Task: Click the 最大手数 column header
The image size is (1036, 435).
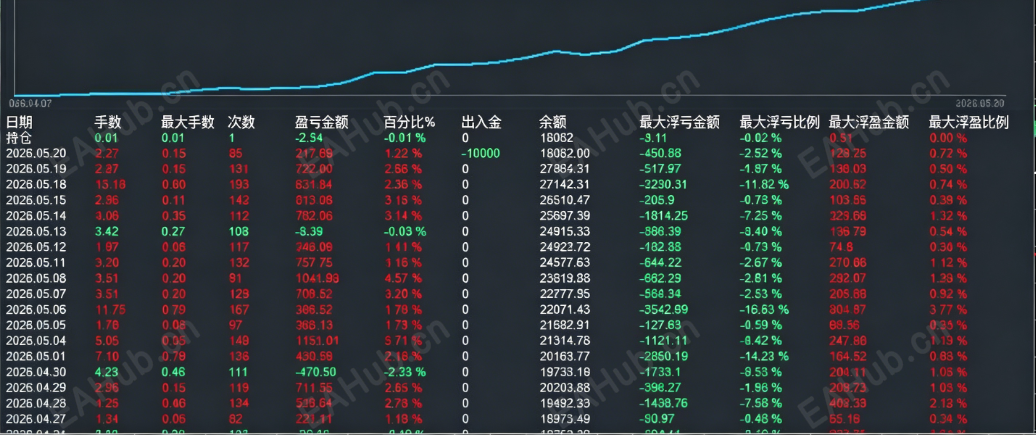Action: [x=188, y=122]
